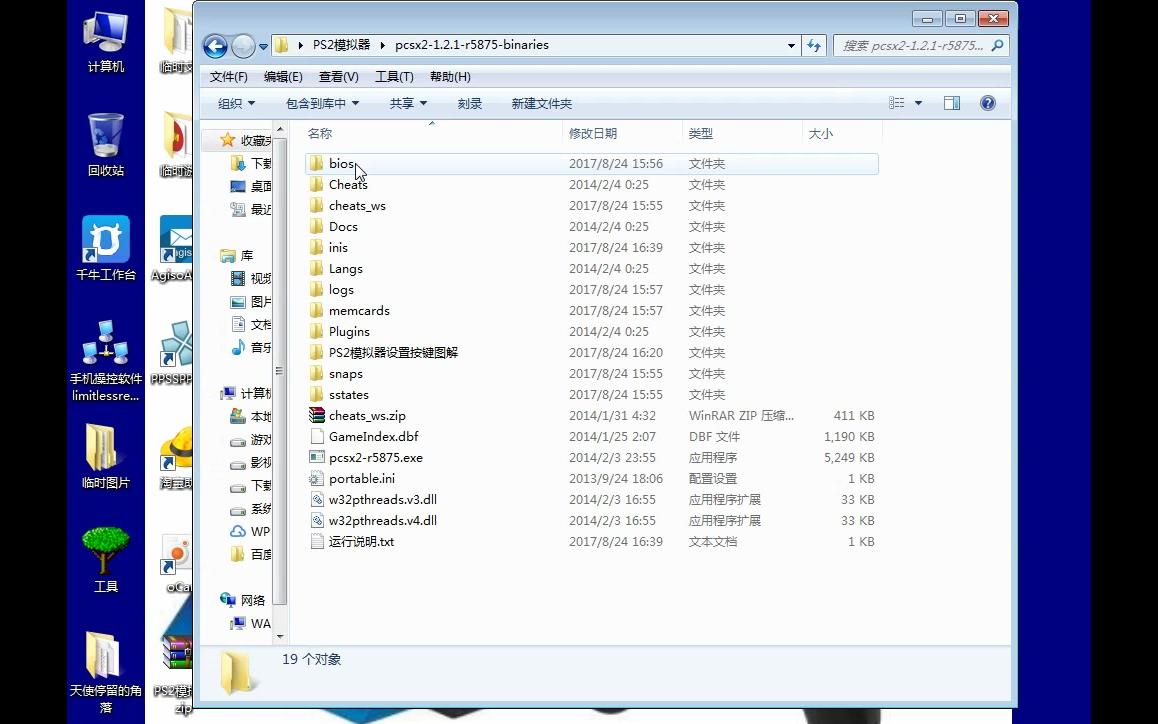Open the 查看(V) menu
The image size is (1158, 724).
click(338, 77)
